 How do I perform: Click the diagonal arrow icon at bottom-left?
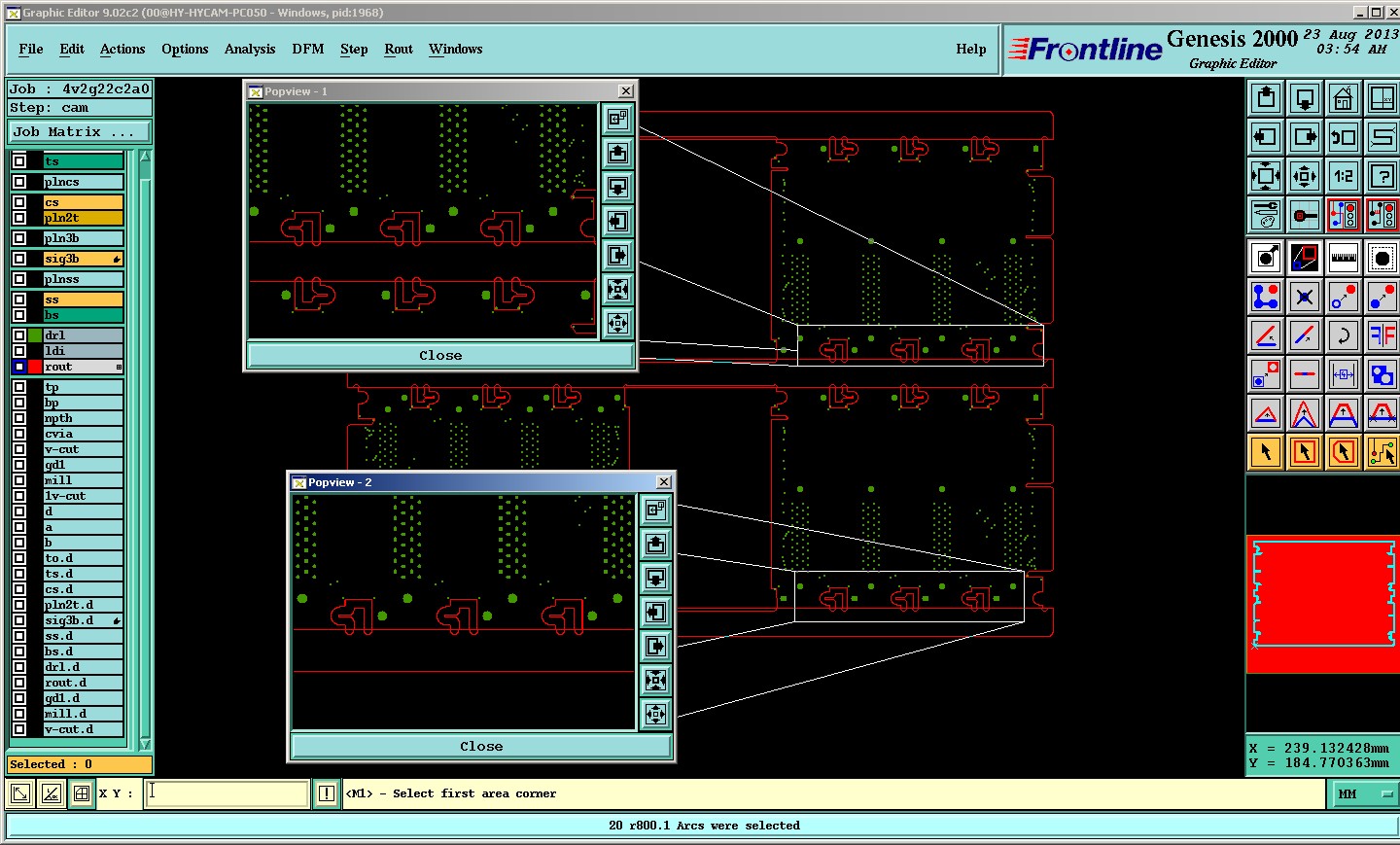tap(19, 793)
